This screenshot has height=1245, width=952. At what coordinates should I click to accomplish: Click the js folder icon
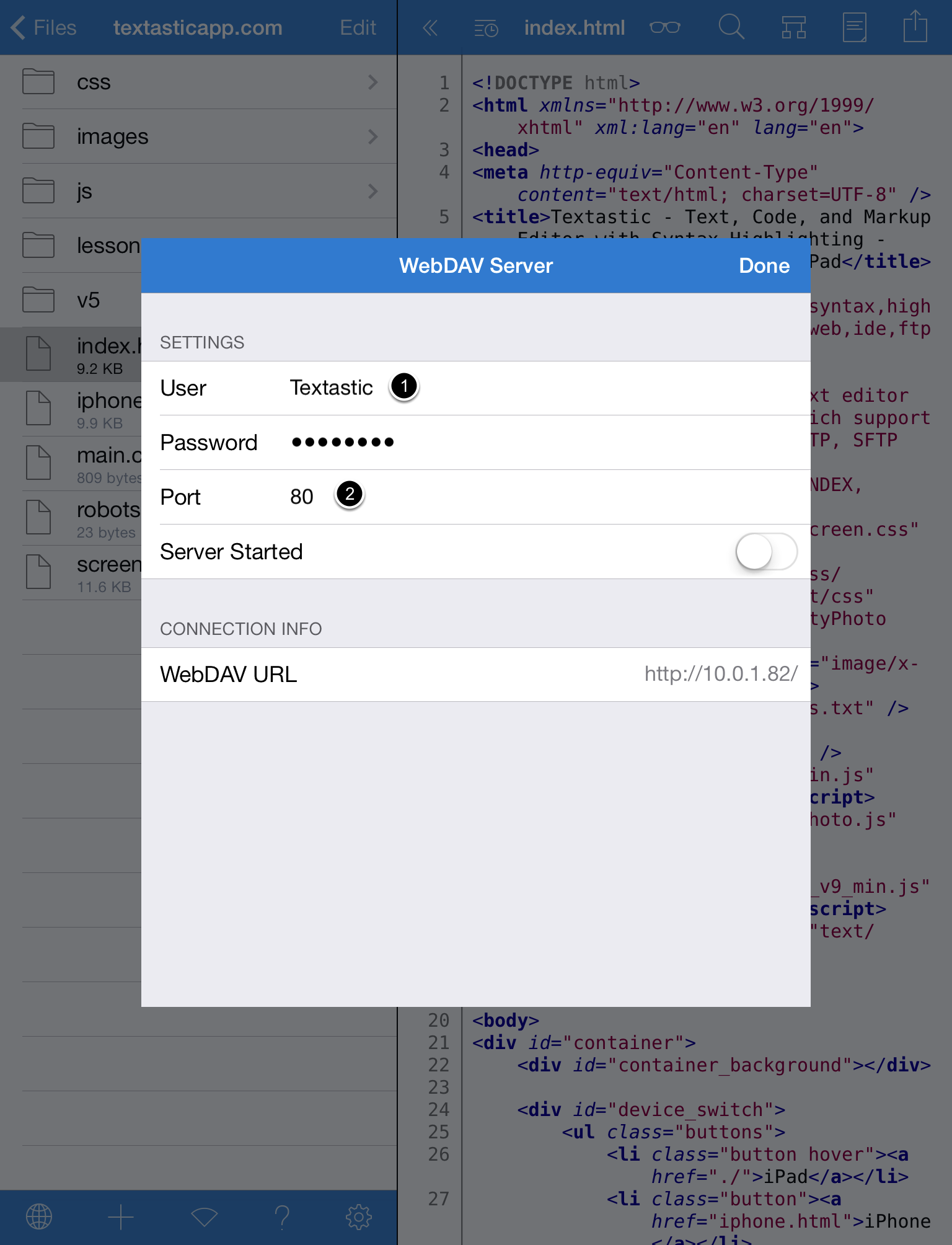[38, 190]
